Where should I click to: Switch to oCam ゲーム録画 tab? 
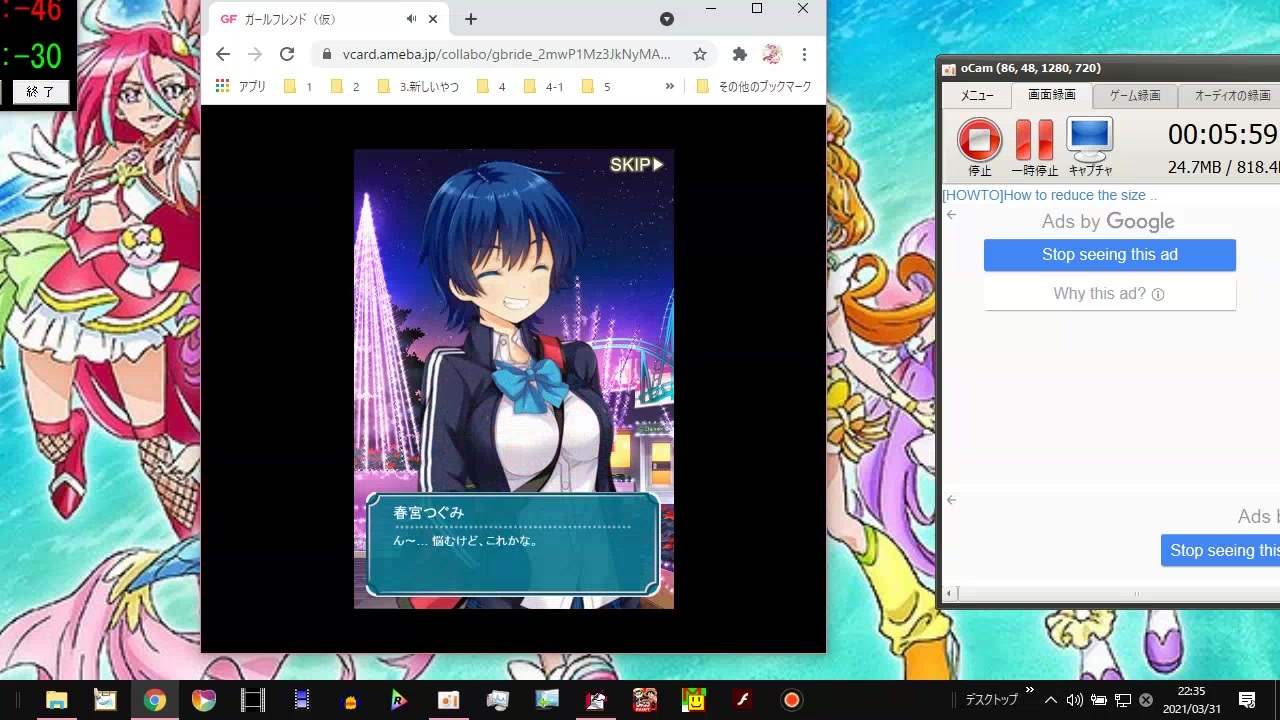click(x=1135, y=95)
